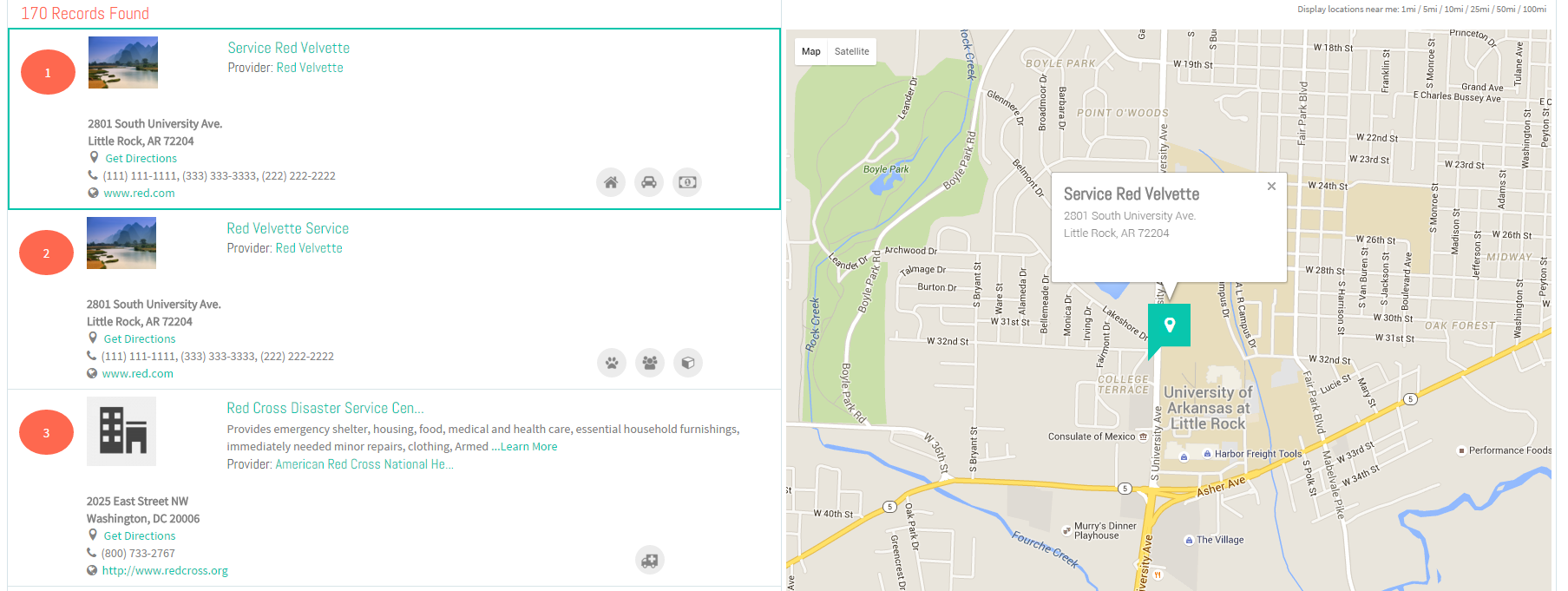The image size is (1568, 591).
Task: Click provider Red Velvette under Red Velvette Service
Action: pyautogui.click(x=309, y=248)
